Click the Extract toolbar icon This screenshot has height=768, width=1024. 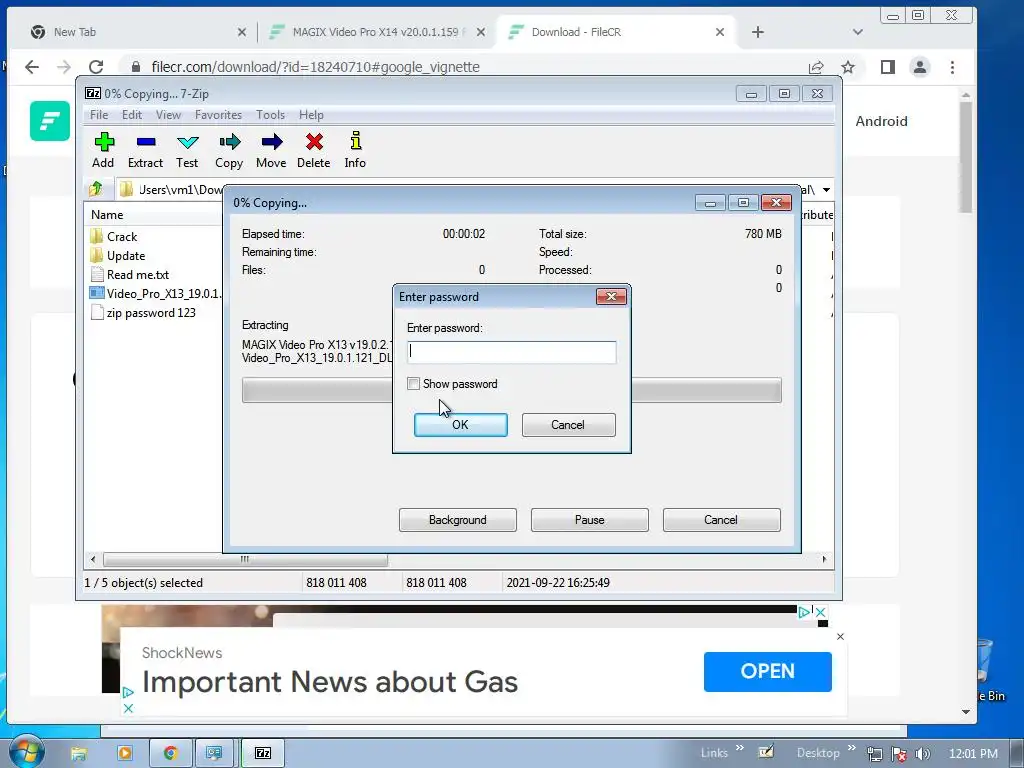(x=145, y=150)
